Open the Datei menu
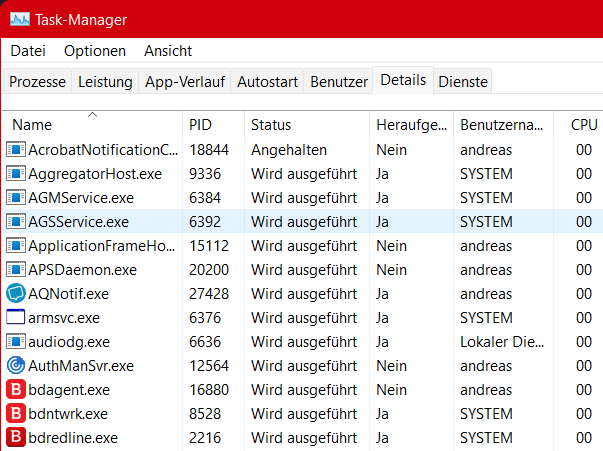Image resolution: width=603 pixels, height=451 pixels. pyautogui.click(x=28, y=51)
